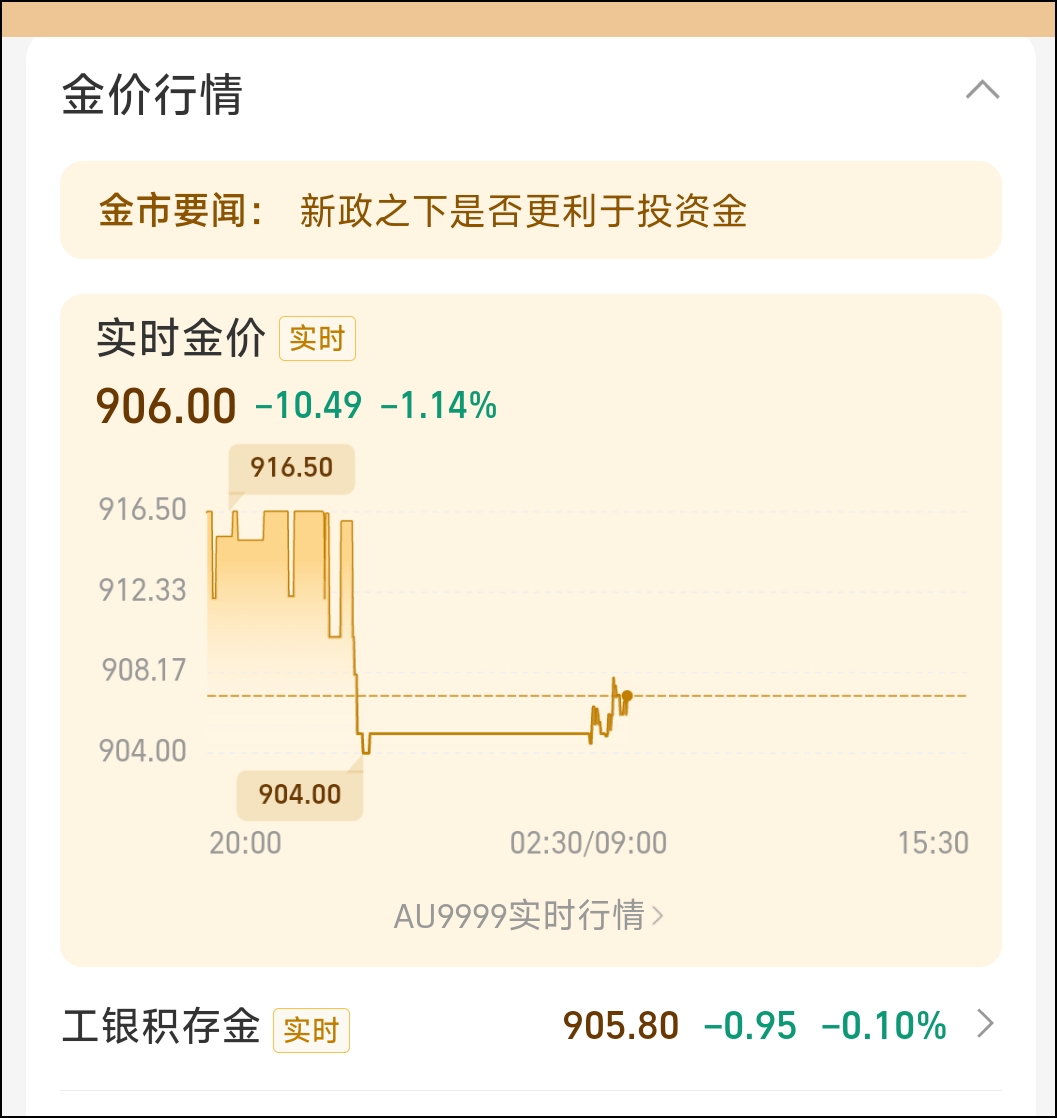Tap the 金价行情 section title
Screen dimensions: 1057x1118
click(x=153, y=94)
